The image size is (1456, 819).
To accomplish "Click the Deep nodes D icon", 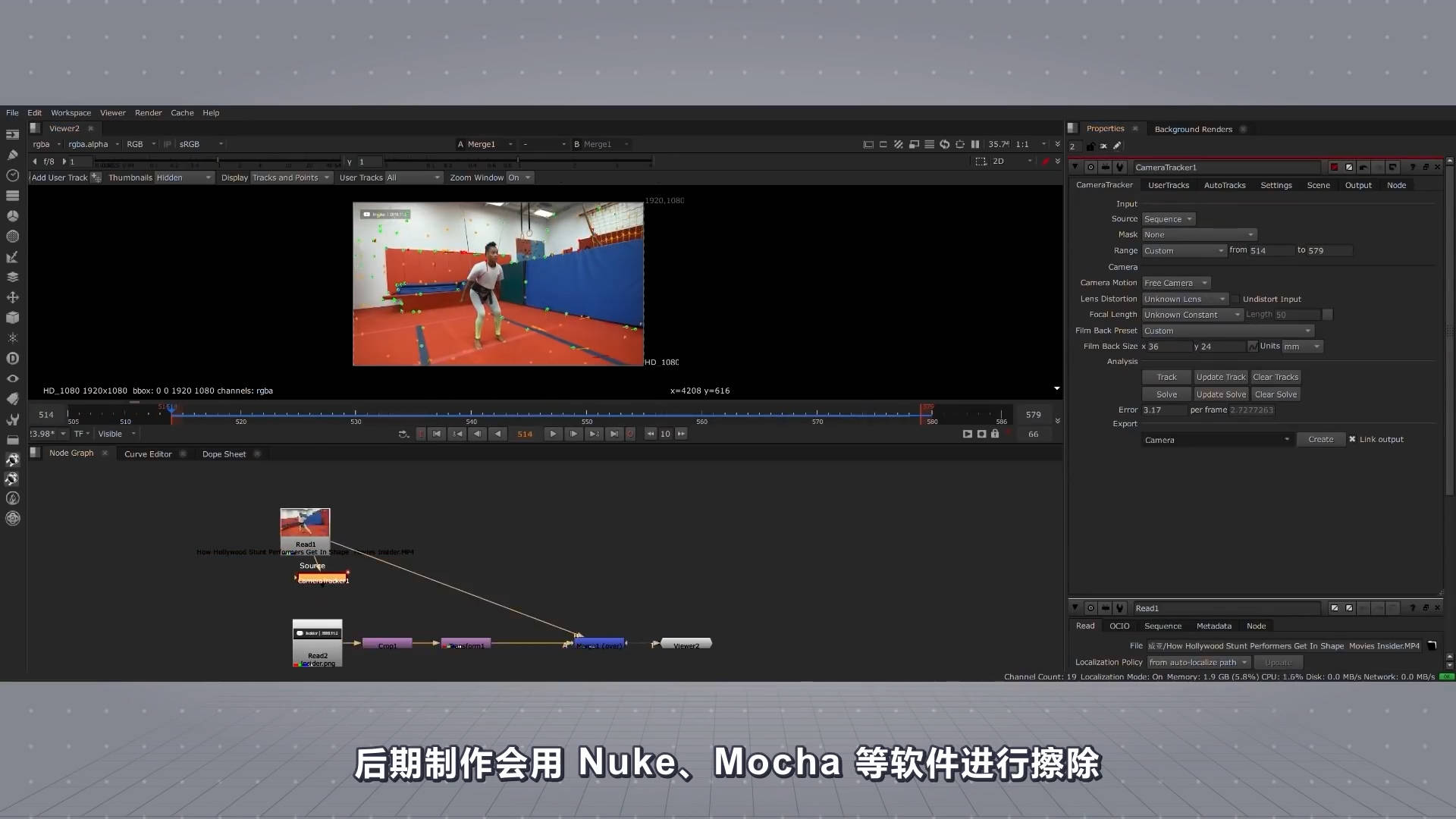I will coord(12,358).
